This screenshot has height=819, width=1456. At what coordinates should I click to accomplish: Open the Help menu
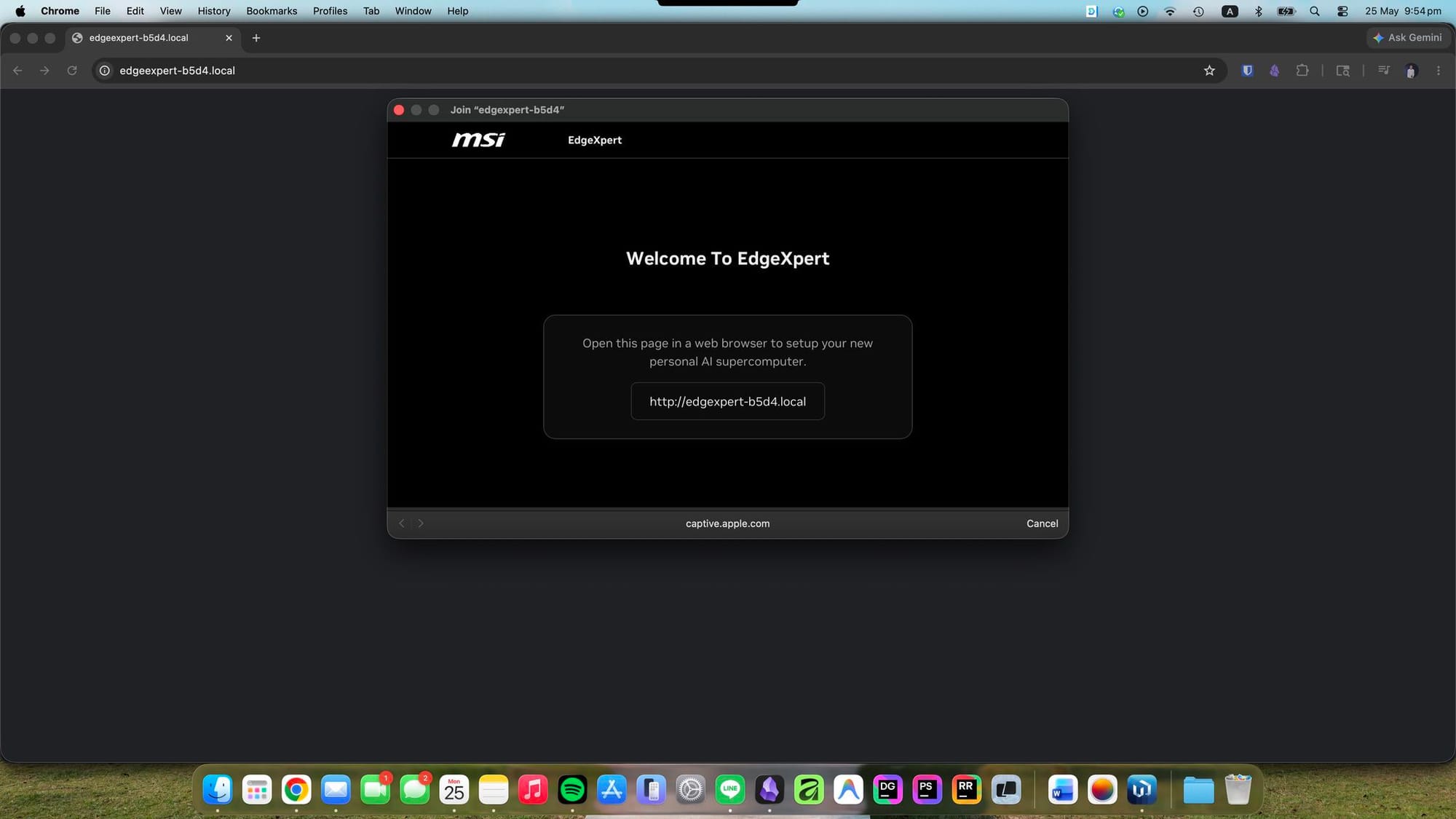point(457,11)
